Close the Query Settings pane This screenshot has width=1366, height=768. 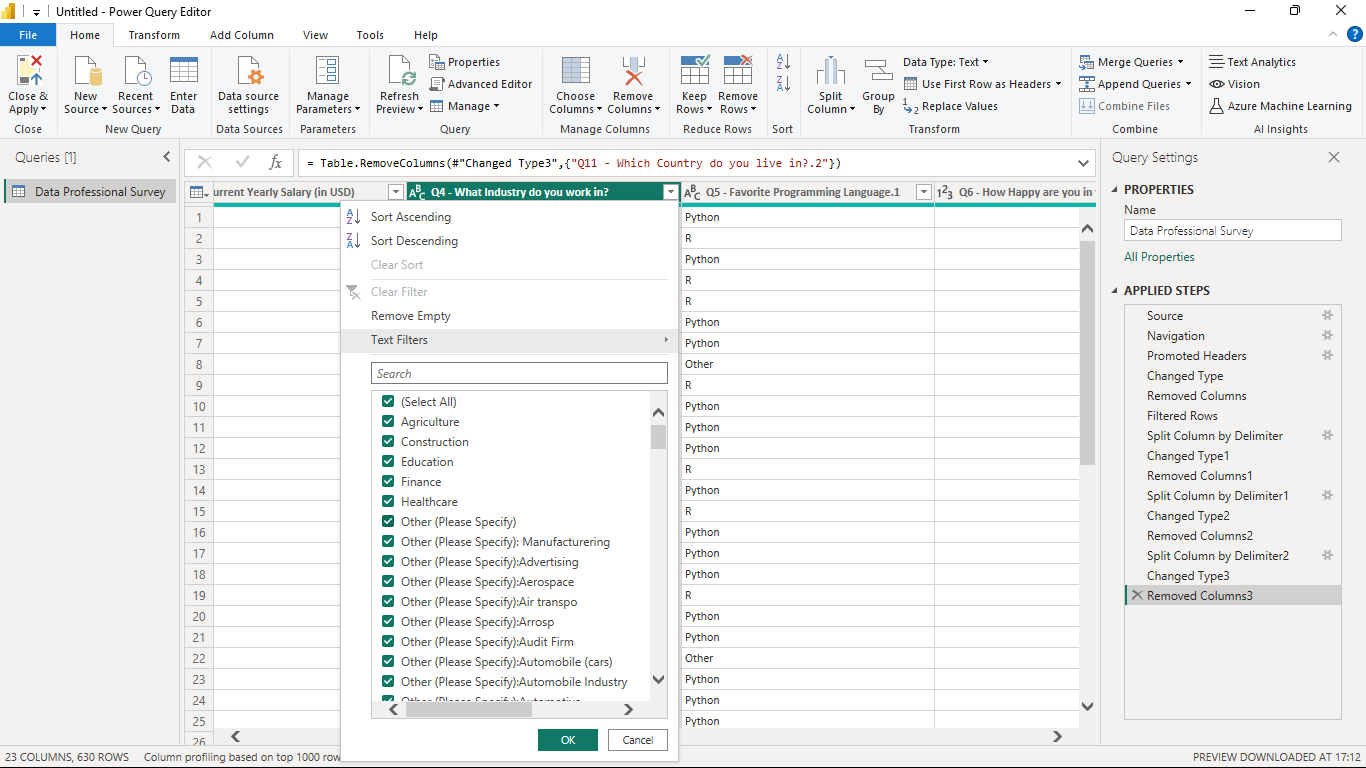click(x=1333, y=157)
